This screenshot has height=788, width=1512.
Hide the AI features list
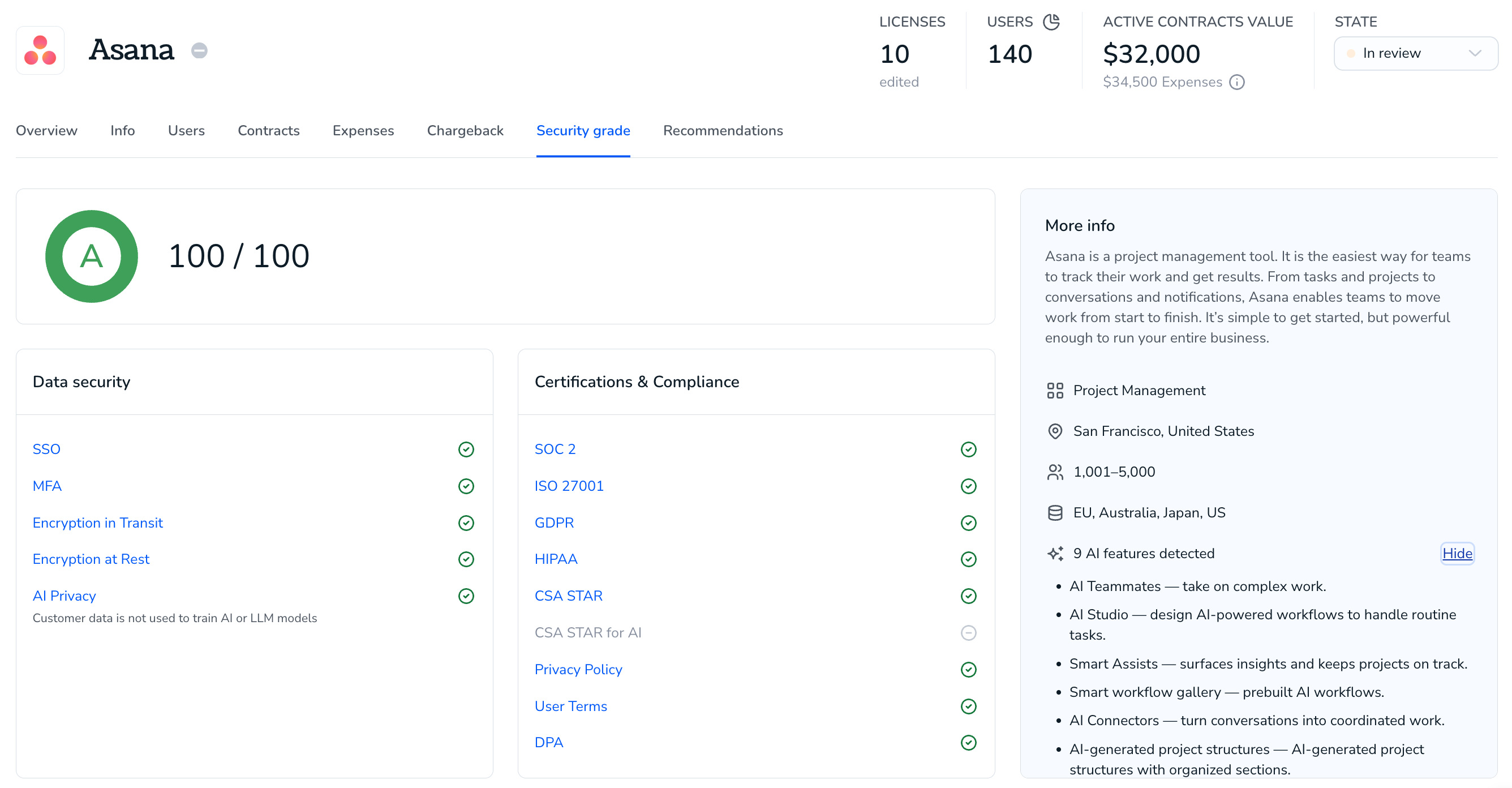tap(1457, 554)
